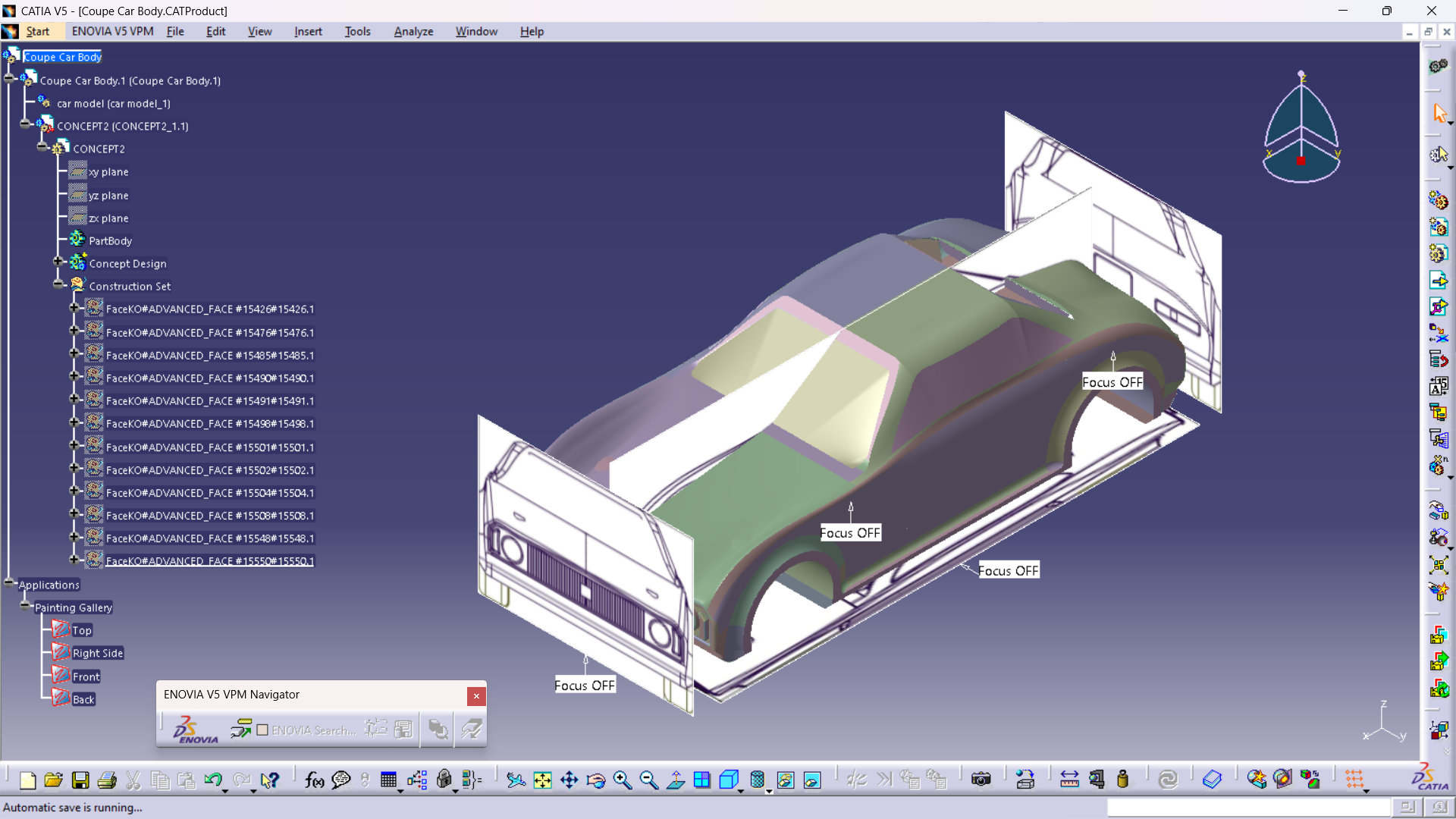
Task: Click the blue Catalog Browser book icon
Action: (1212, 780)
